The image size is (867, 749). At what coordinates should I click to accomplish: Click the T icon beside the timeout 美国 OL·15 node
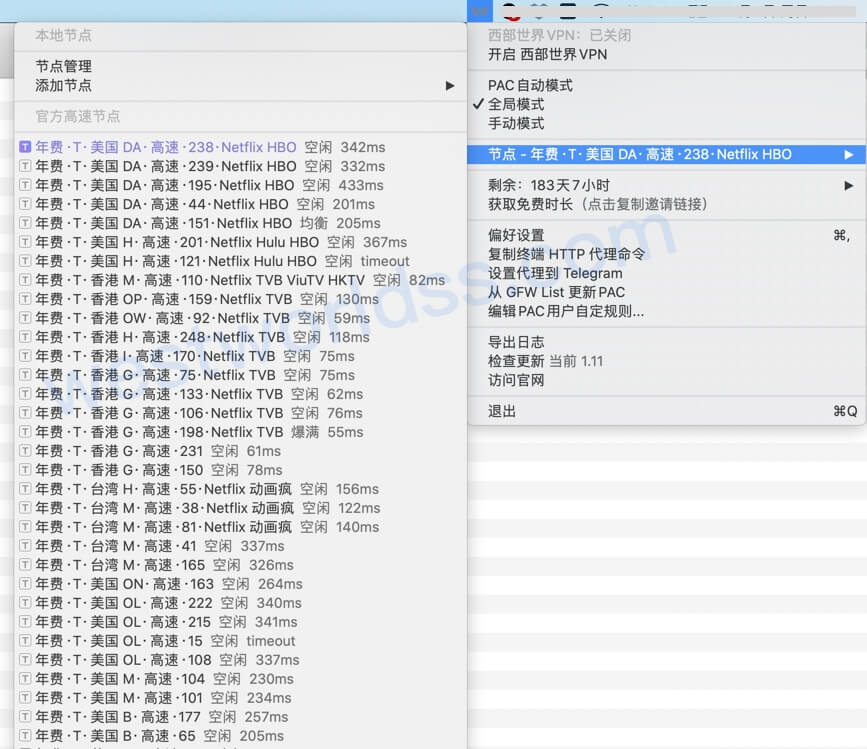click(25, 641)
